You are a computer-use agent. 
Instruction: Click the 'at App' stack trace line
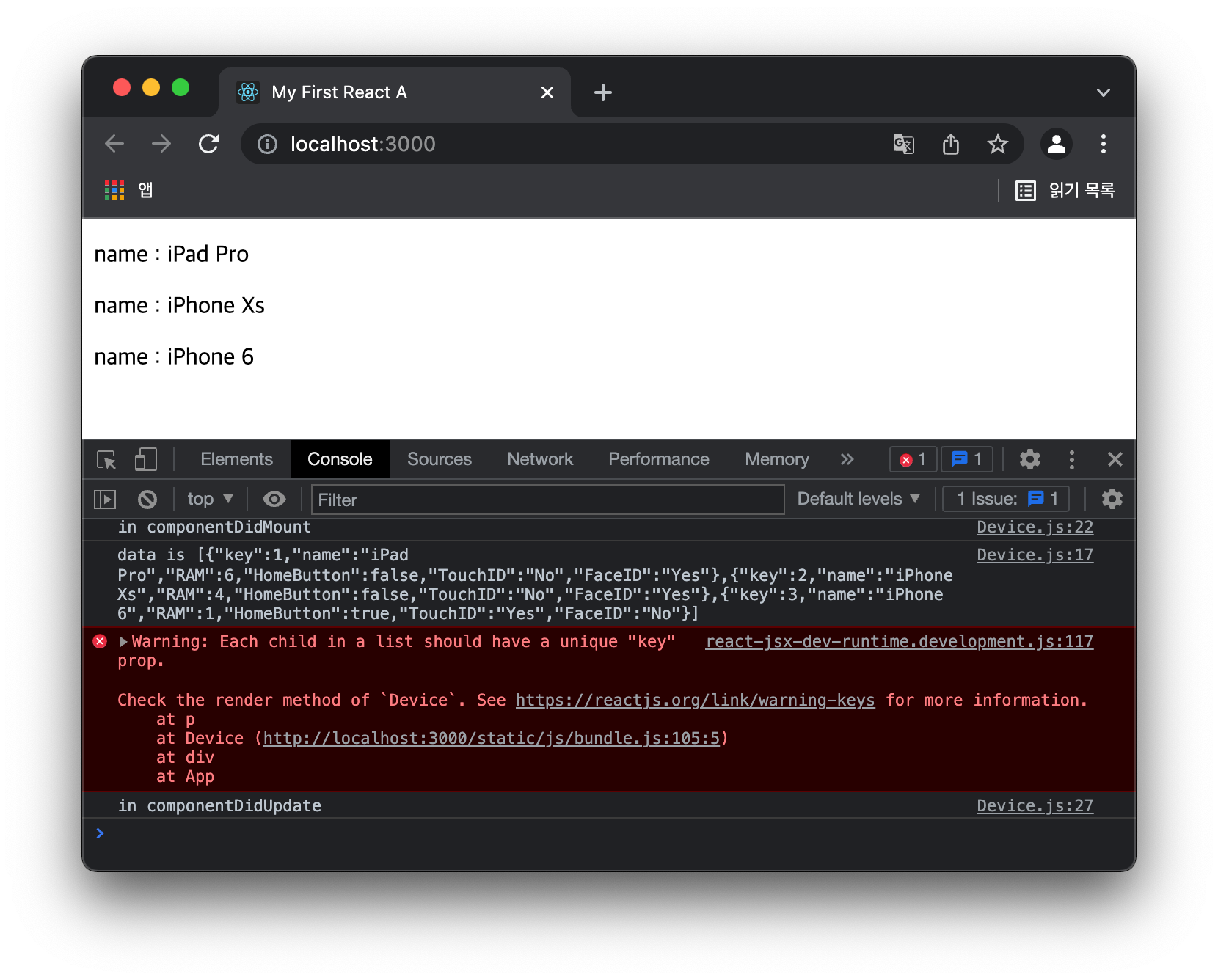tap(185, 777)
